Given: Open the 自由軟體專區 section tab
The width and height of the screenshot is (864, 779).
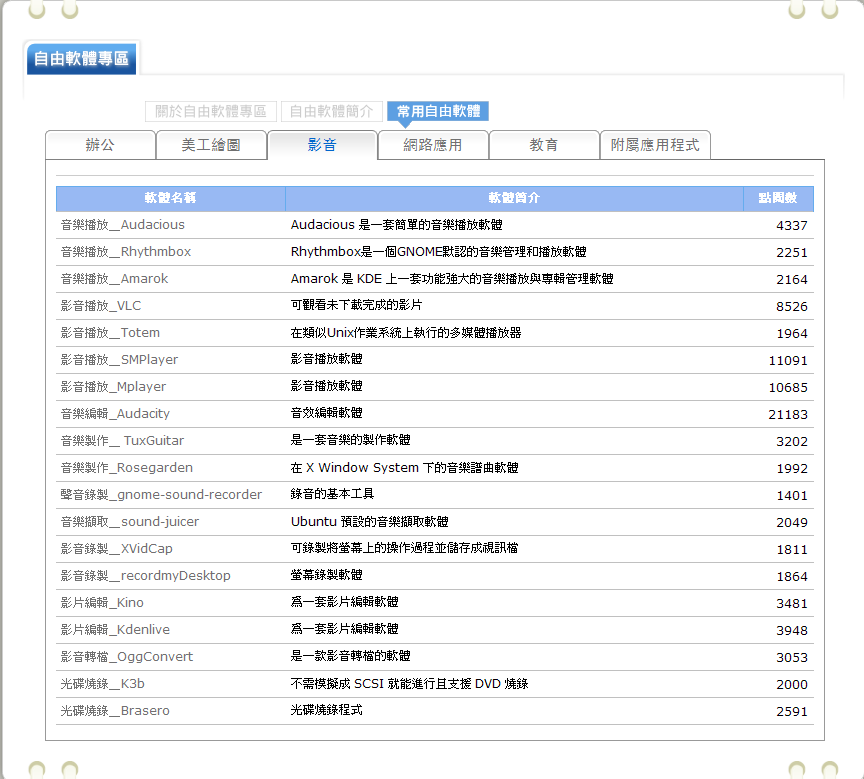Looking at the screenshot, I should point(82,58).
